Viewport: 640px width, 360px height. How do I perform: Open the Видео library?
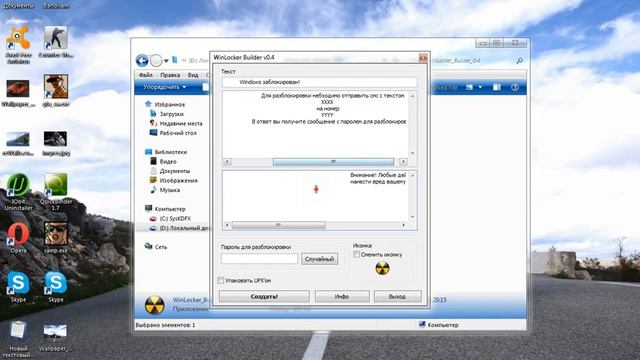[163, 162]
